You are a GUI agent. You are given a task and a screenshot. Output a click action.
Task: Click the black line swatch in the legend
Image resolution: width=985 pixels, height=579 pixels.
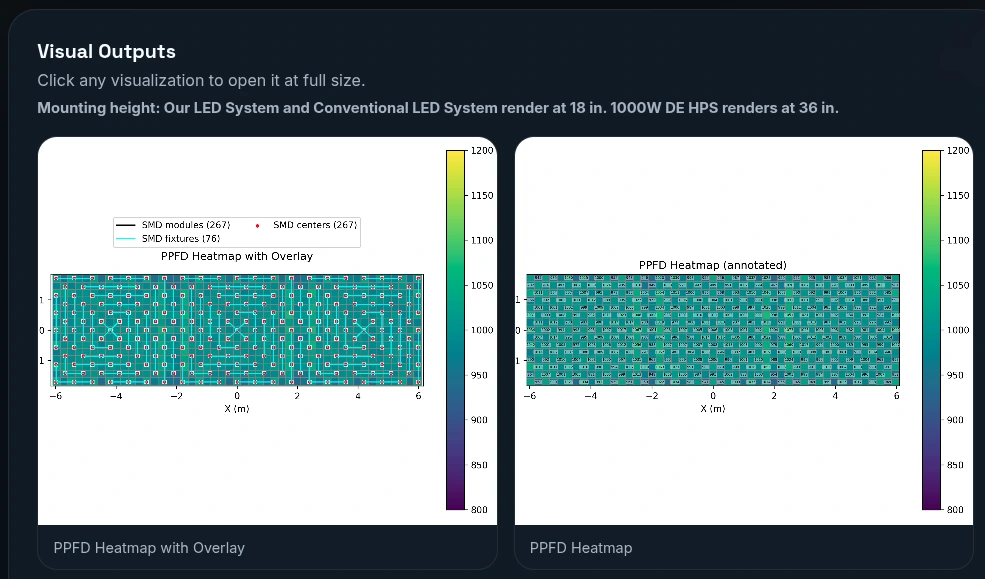126,225
